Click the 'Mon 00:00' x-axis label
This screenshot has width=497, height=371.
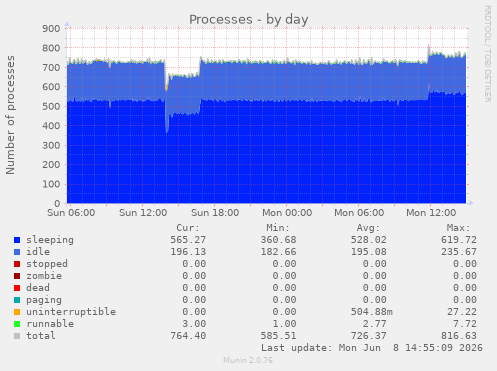[287, 213]
